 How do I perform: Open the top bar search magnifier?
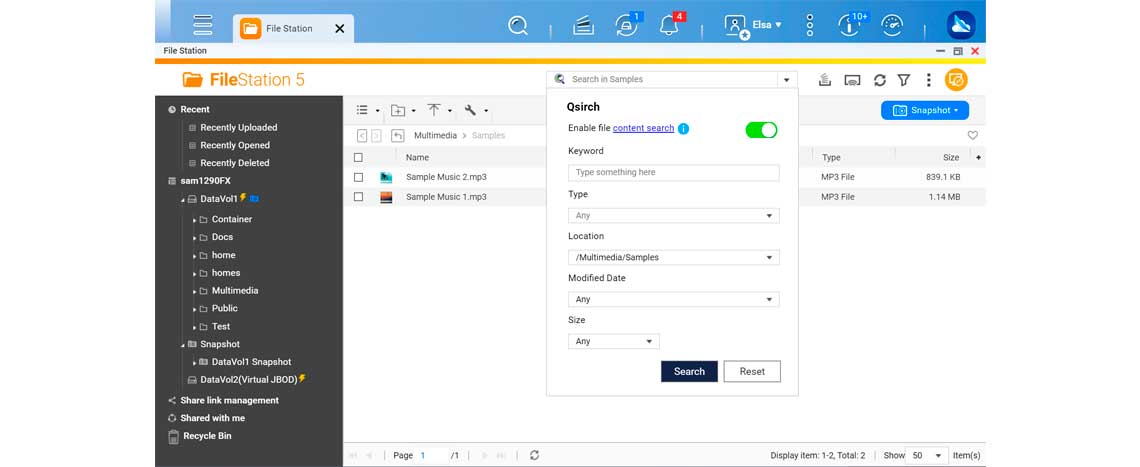[x=518, y=26]
